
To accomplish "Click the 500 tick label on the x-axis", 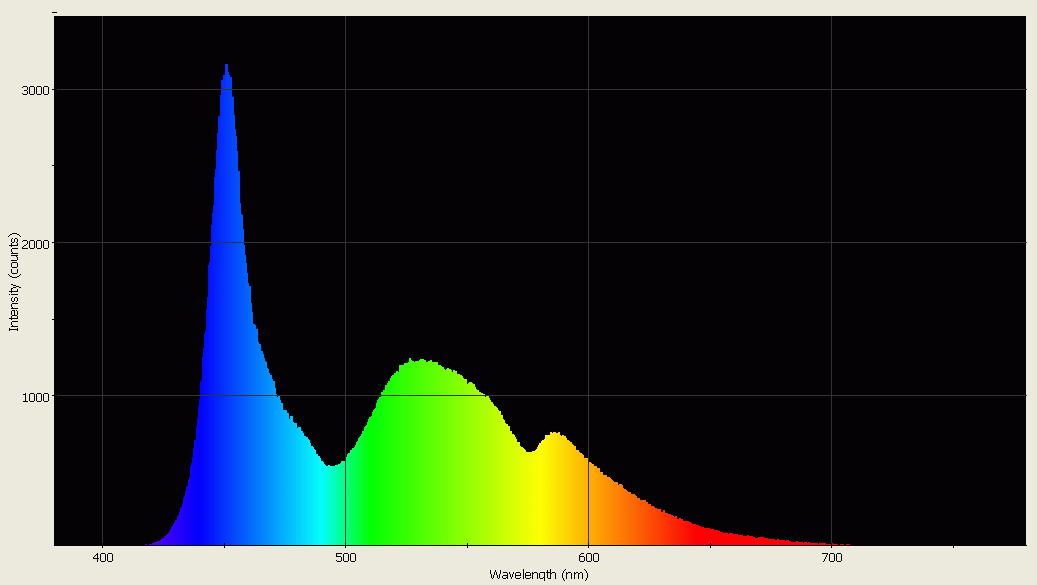I will (x=346, y=555).
